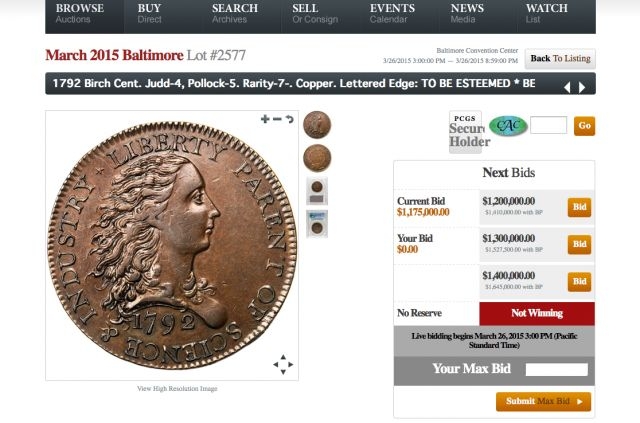Click the PCGS Secure Holder logo
The height and width of the screenshot is (423, 640).
pos(465,132)
